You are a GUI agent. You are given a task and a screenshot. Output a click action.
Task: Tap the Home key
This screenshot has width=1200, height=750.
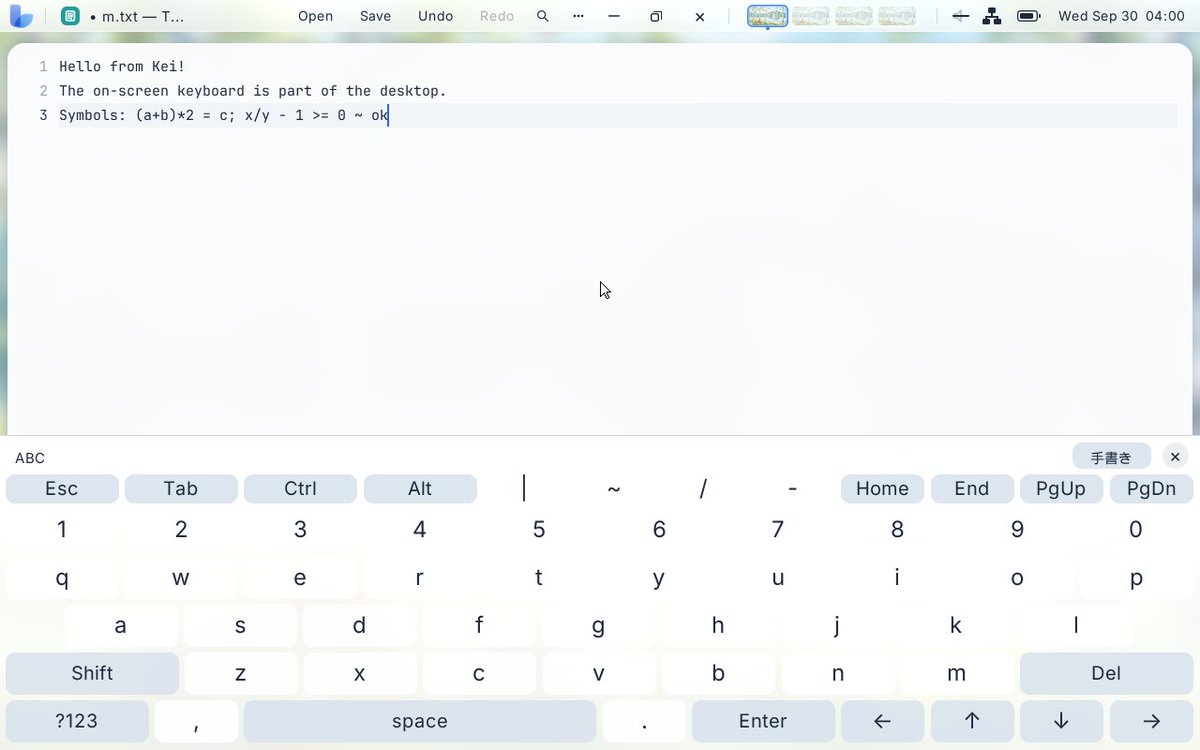tap(882, 488)
